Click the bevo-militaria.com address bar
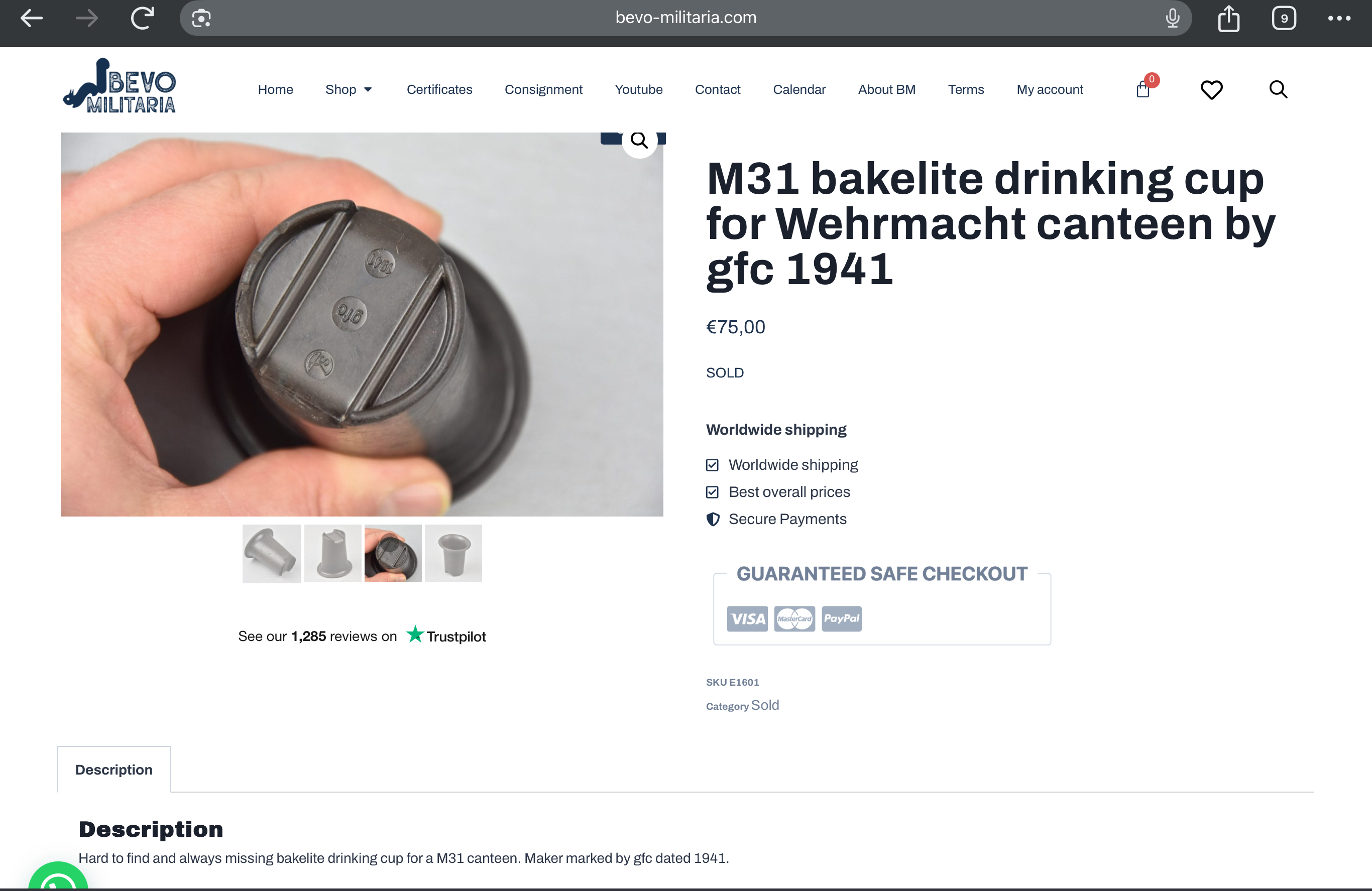This screenshot has height=891, width=1372. click(685, 18)
